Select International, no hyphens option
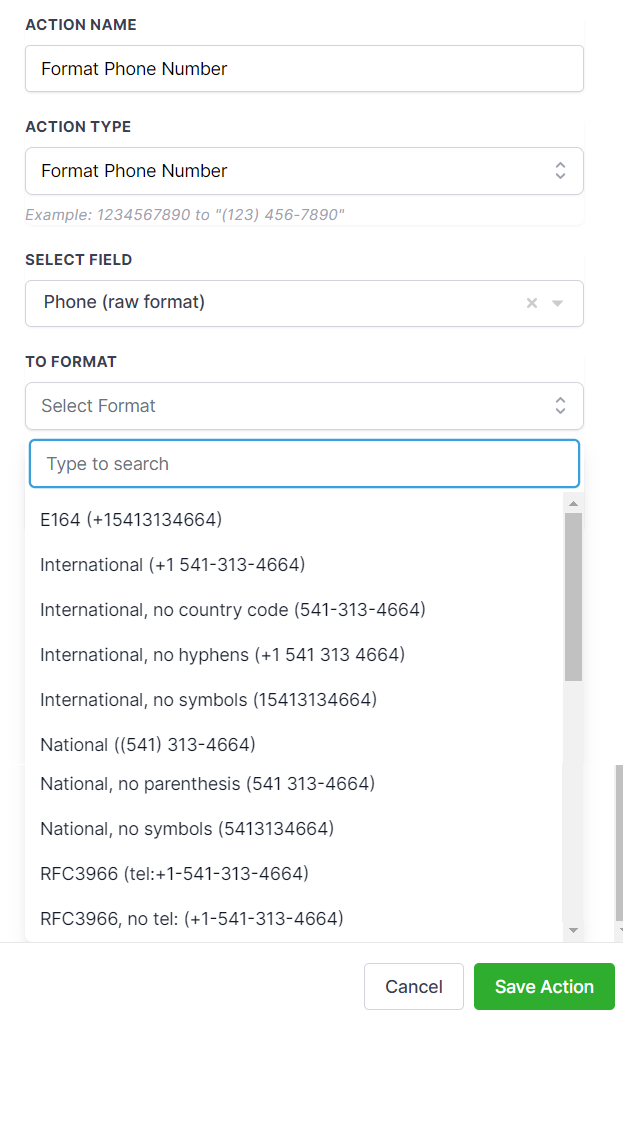The height and width of the screenshot is (1128, 628). (293, 655)
